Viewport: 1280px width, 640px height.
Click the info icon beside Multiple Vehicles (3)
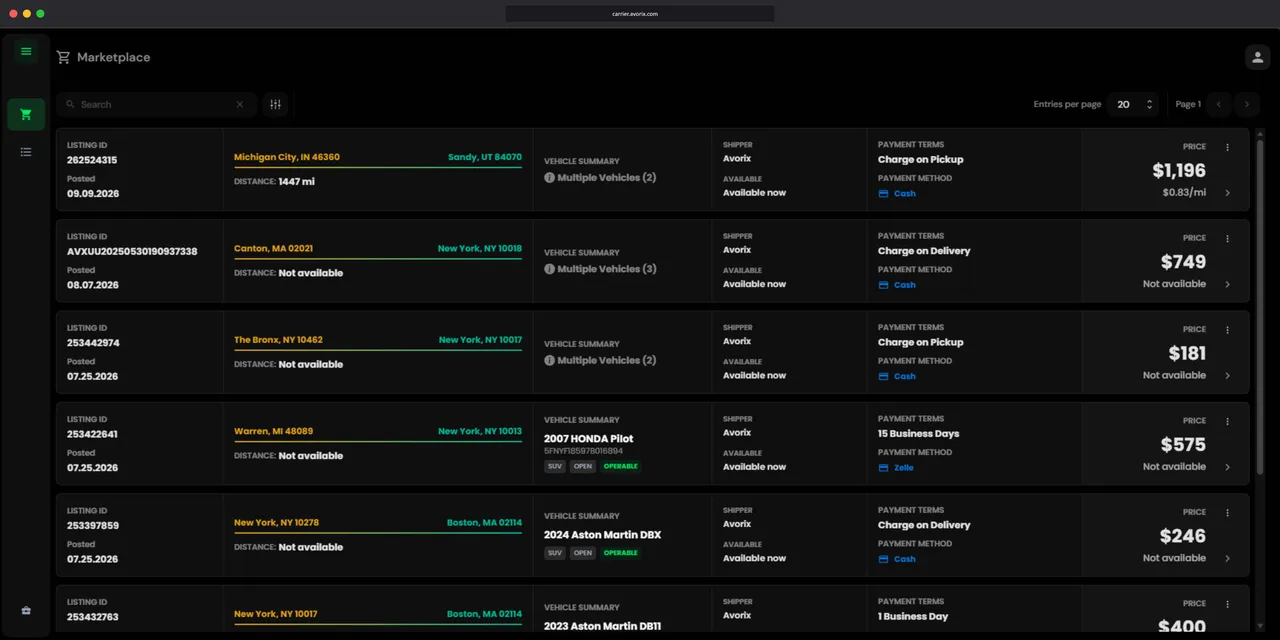(549, 269)
